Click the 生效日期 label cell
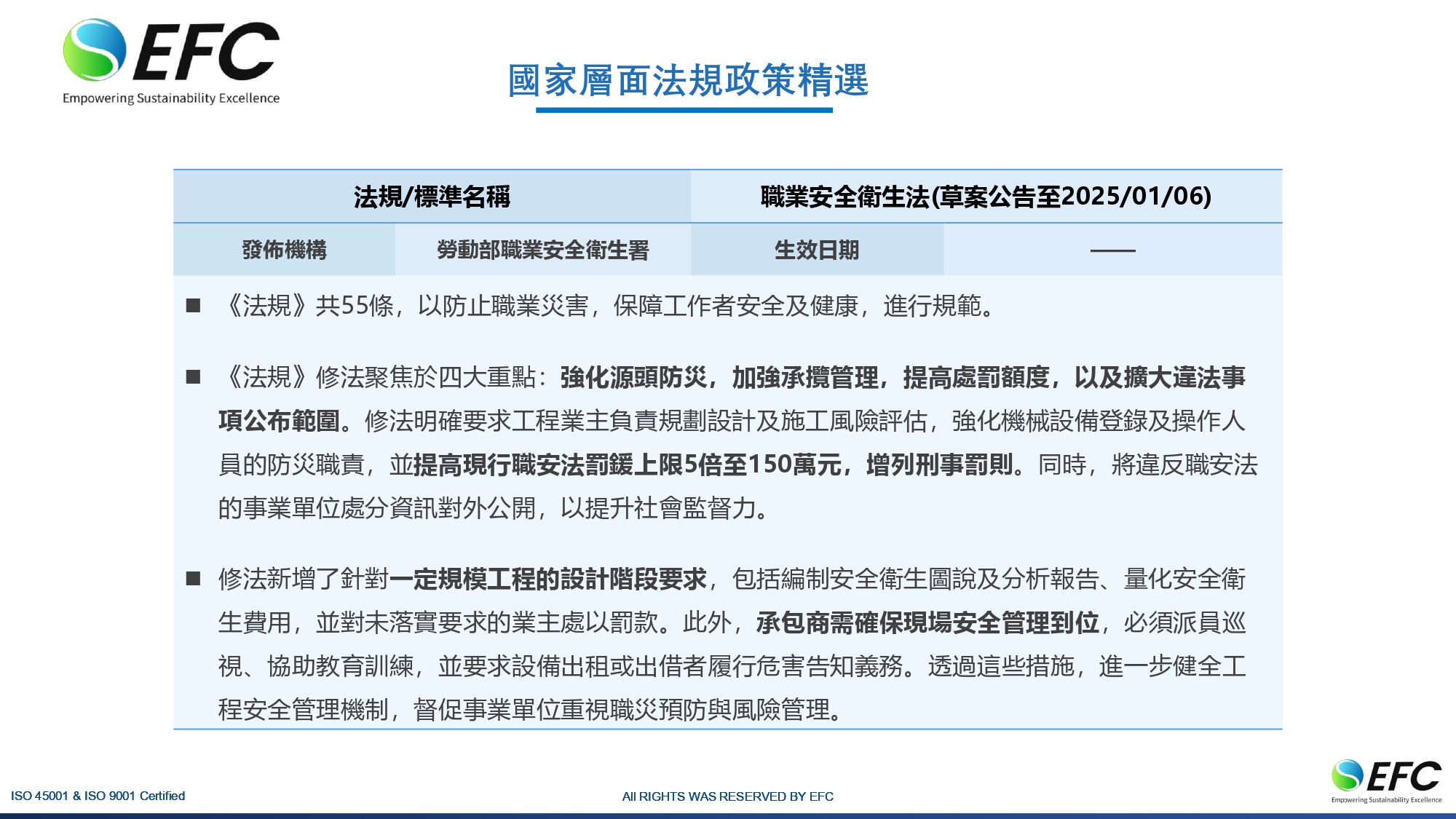Image resolution: width=1456 pixels, height=819 pixels. point(817,250)
